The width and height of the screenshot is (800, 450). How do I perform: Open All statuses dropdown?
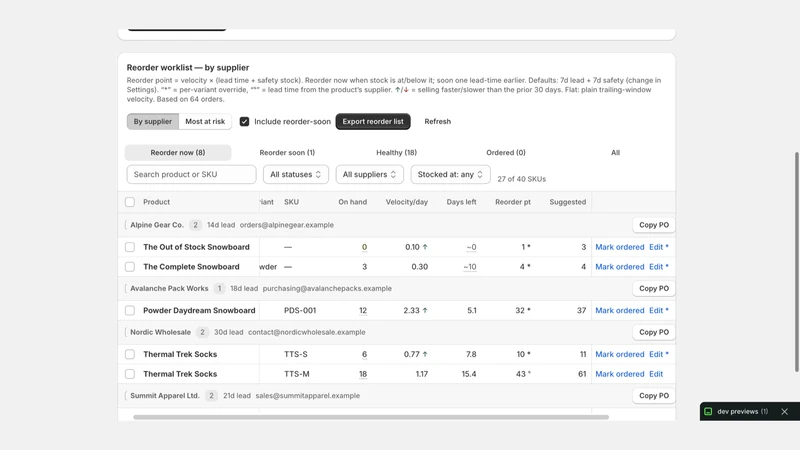(296, 174)
